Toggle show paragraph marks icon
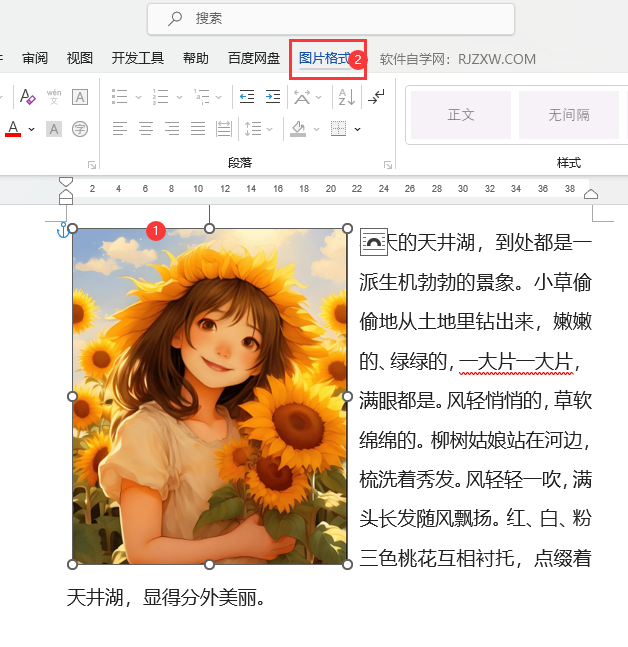Screen dimensions: 628x647 pyautogui.click(x=376, y=97)
